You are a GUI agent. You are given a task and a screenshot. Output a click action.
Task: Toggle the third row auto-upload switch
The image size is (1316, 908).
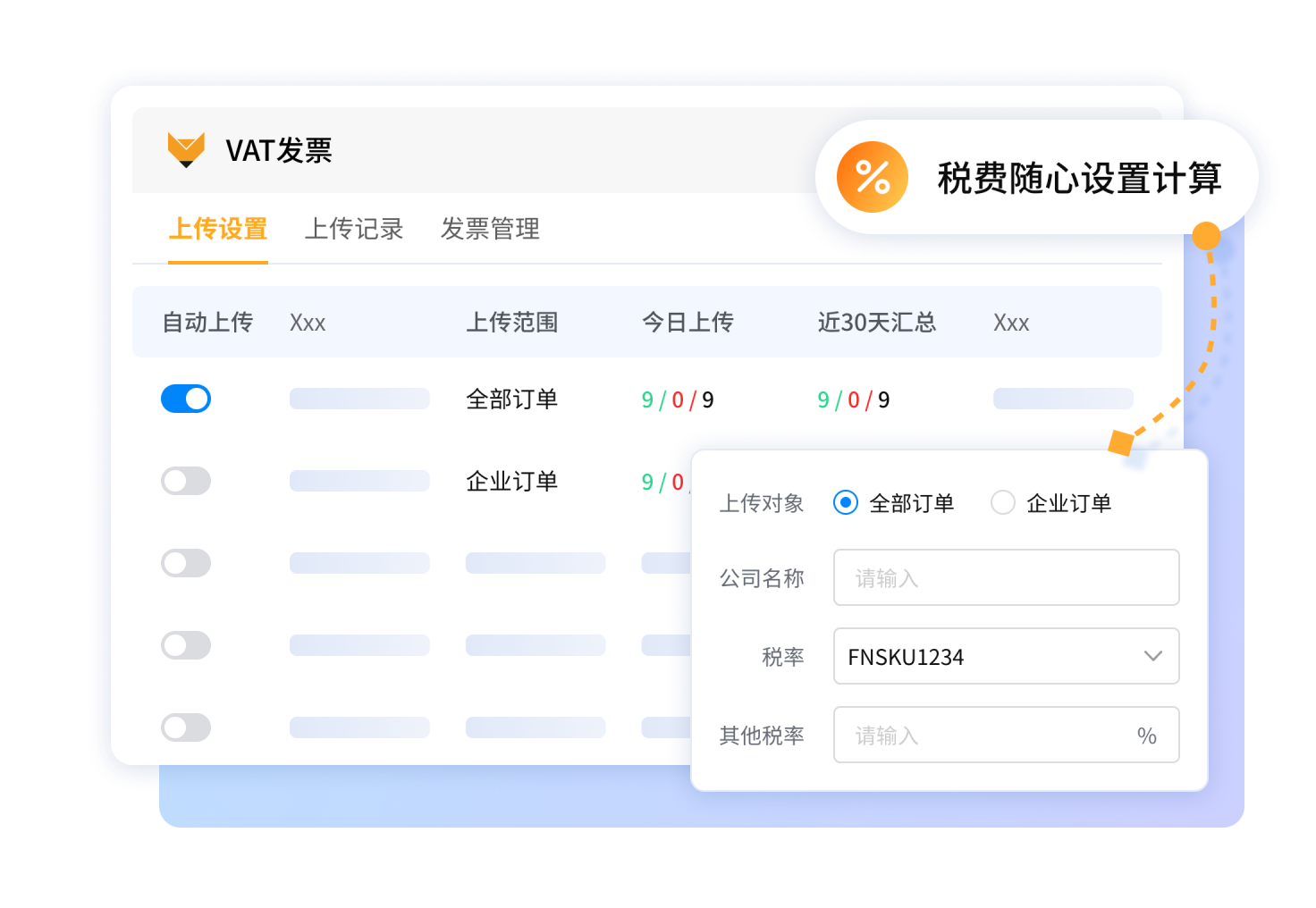pos(186,563)
